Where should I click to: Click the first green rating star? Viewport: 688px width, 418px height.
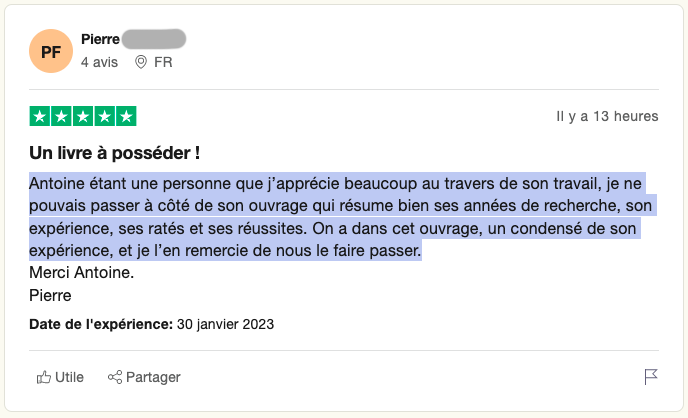tap(41, 116)
